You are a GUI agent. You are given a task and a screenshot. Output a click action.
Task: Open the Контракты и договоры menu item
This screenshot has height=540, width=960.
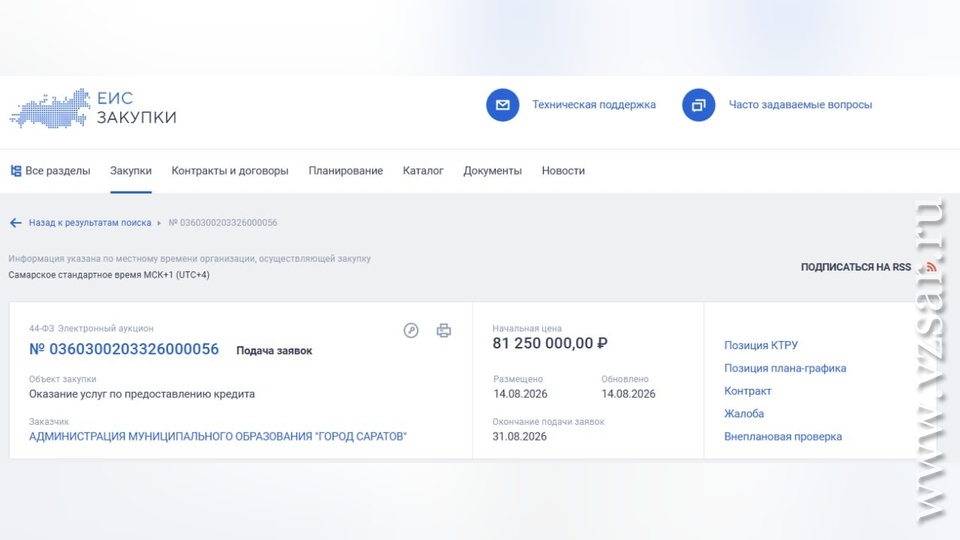click(x=230, y=171)
